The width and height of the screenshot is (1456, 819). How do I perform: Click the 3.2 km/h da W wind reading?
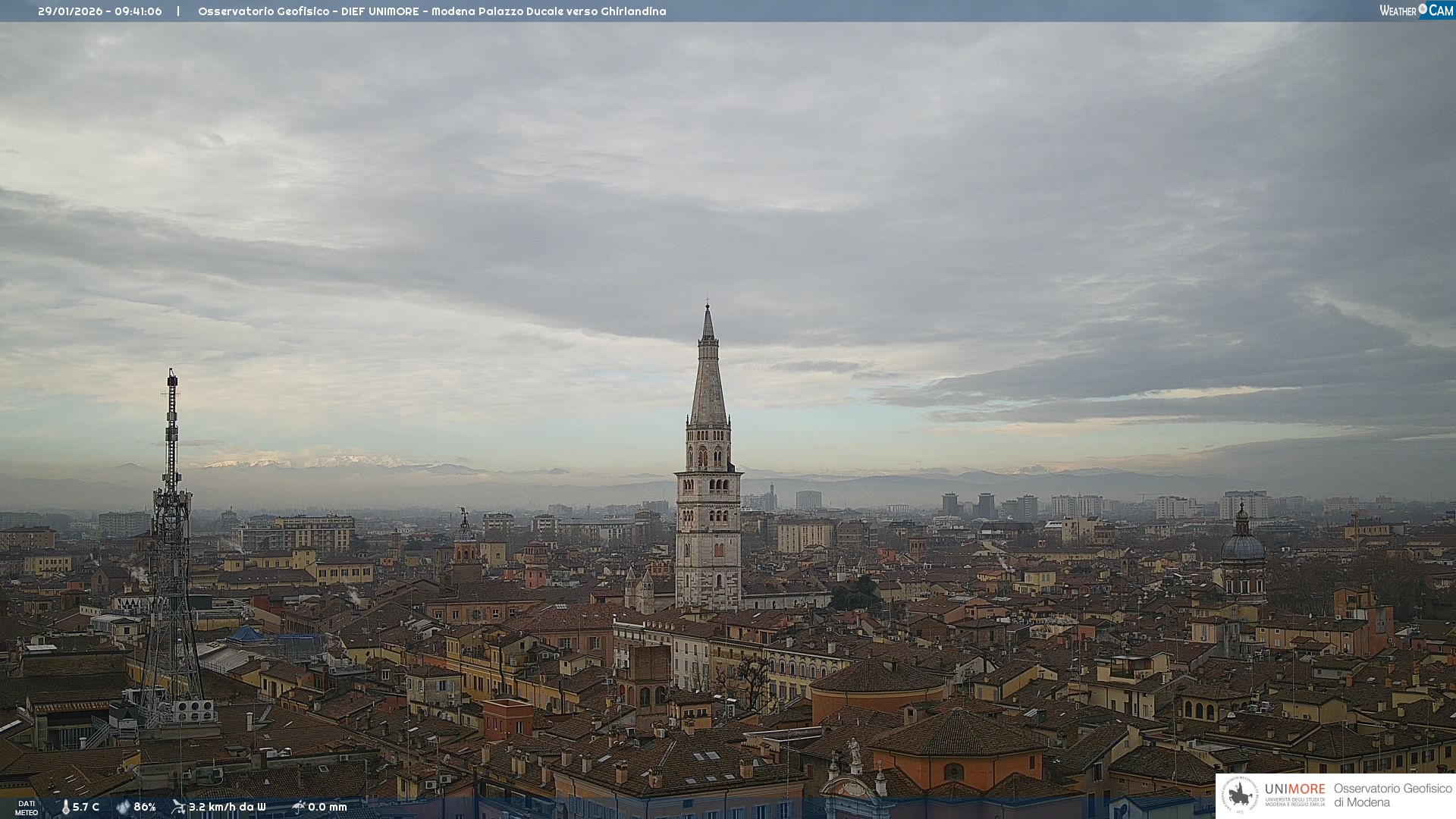pyautogui.click(x=227, y=807)
